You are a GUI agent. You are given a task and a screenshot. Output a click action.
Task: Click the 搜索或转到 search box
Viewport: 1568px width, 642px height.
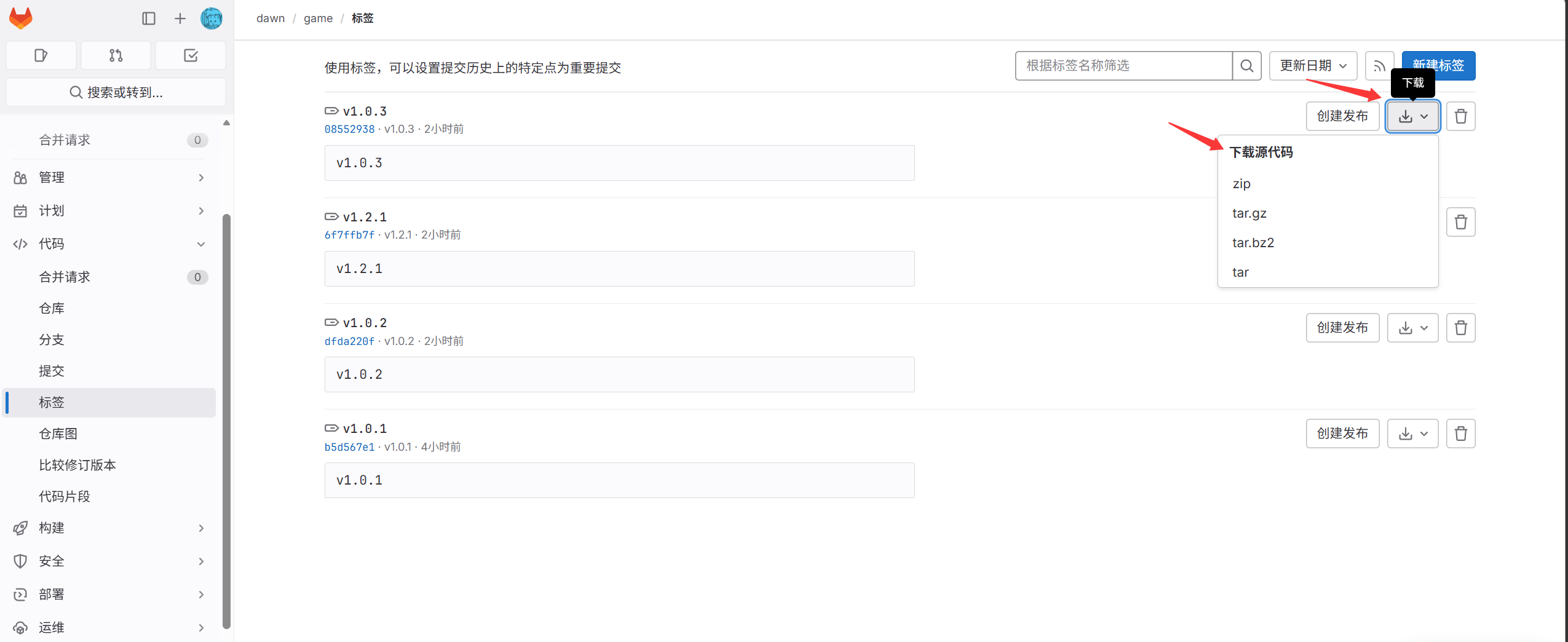point(116,92)
